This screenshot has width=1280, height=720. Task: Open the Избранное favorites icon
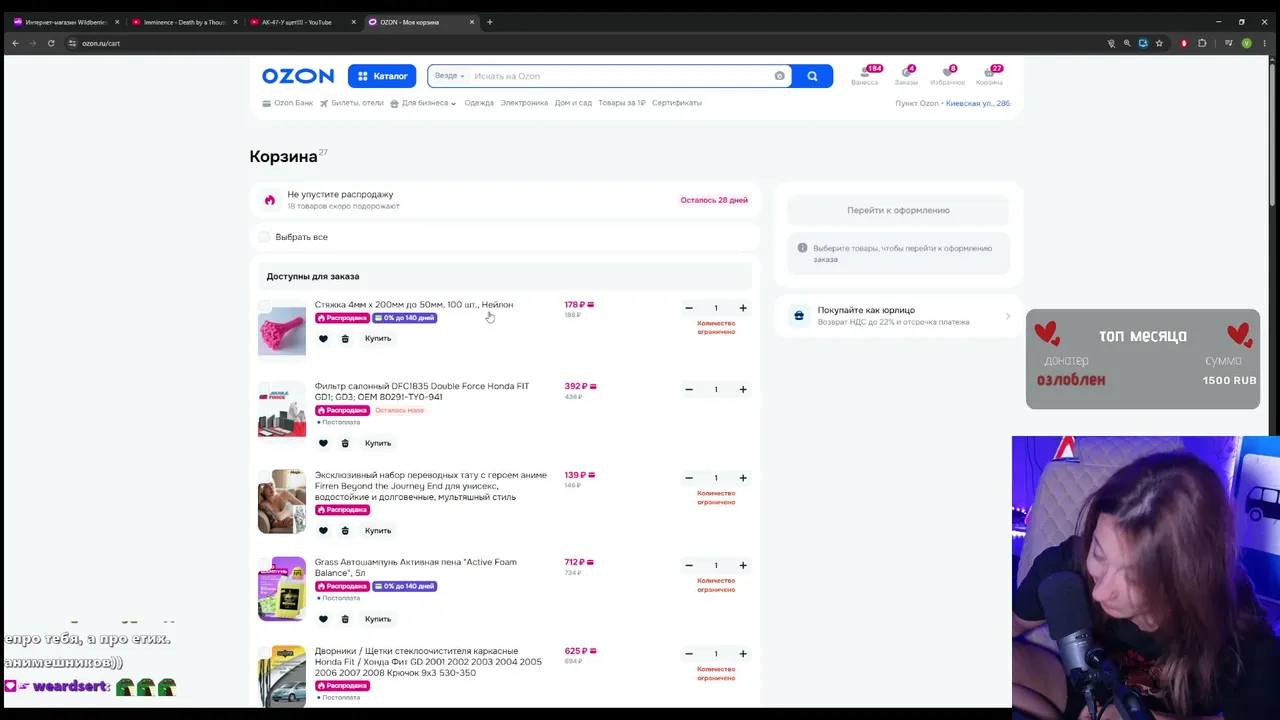point(948,75)
